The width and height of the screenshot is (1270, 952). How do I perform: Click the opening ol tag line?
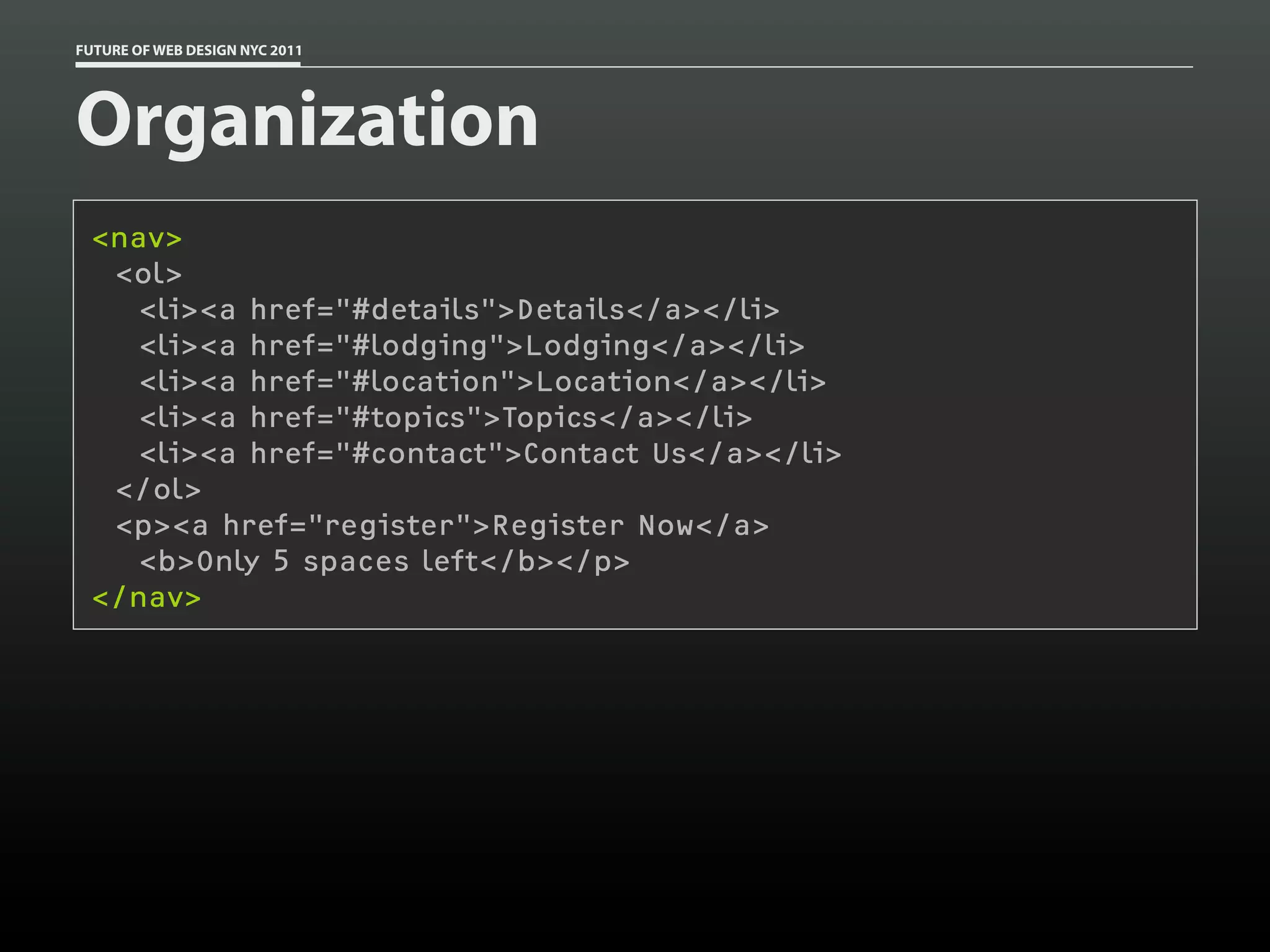pos(149,275)
